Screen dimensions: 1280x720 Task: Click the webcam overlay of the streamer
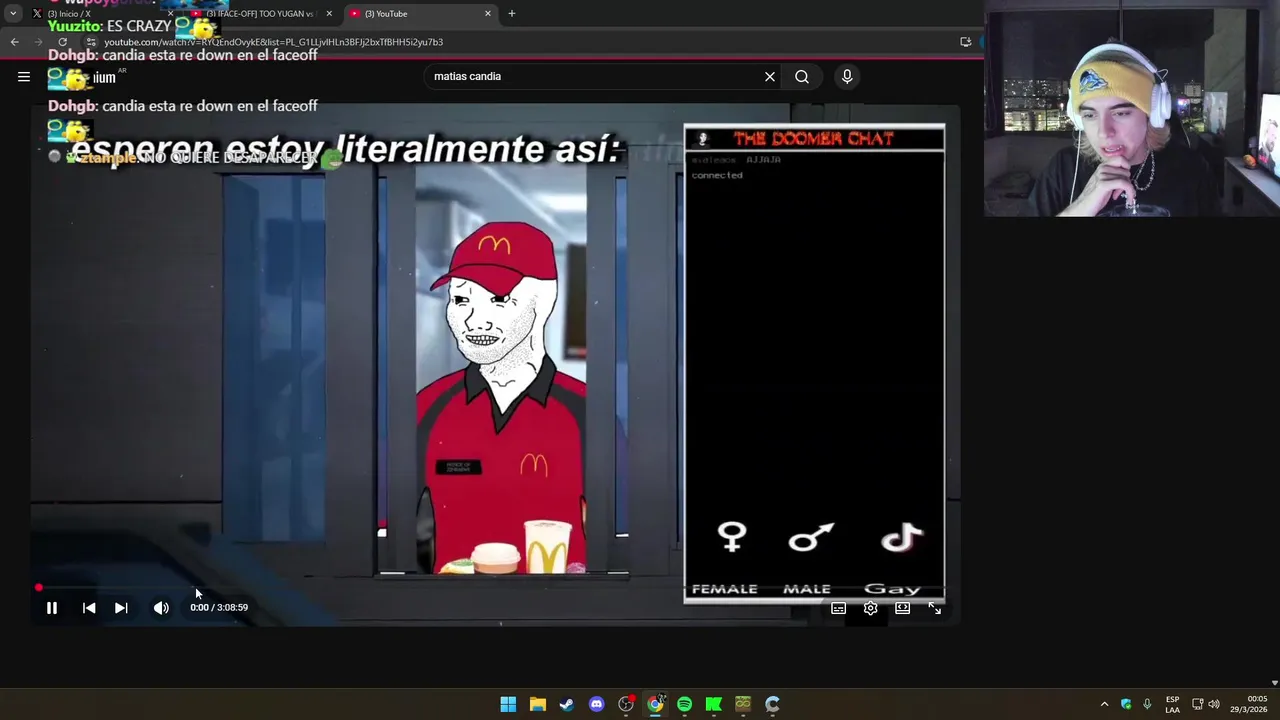[x=1132, y=108]
